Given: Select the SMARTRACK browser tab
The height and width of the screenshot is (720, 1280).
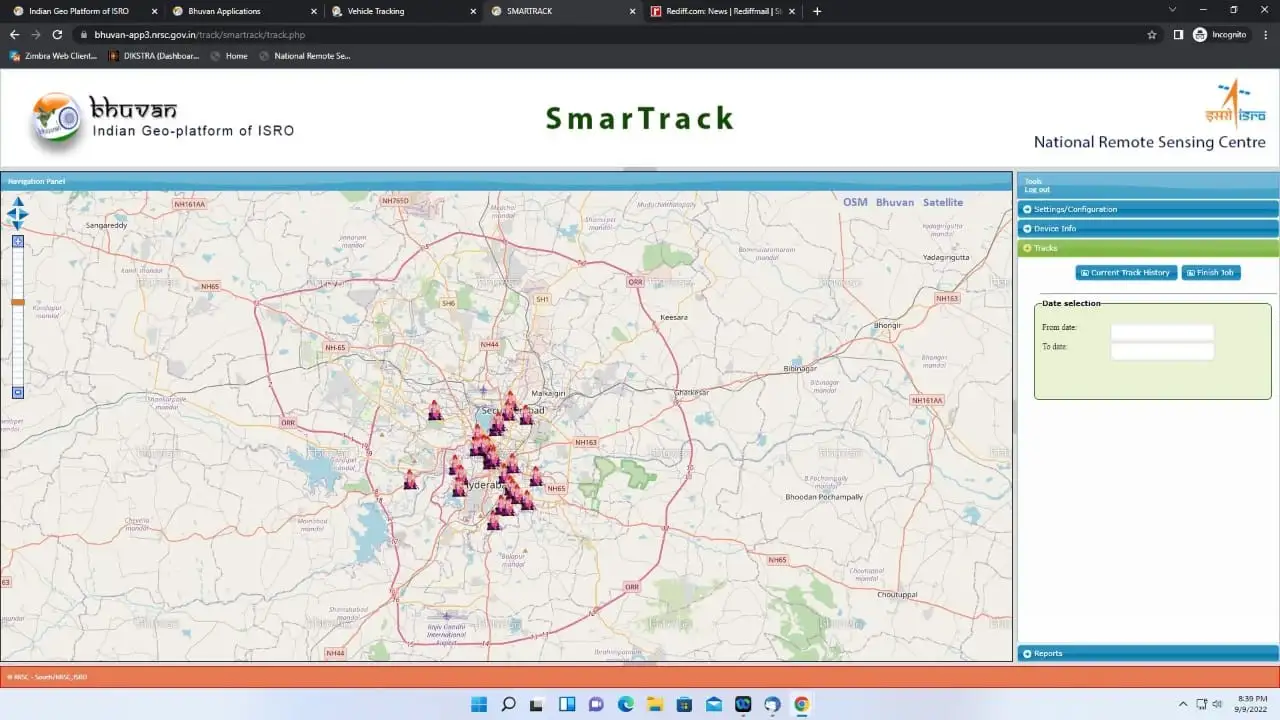Looking at the screenshot, I should [560, 11].
